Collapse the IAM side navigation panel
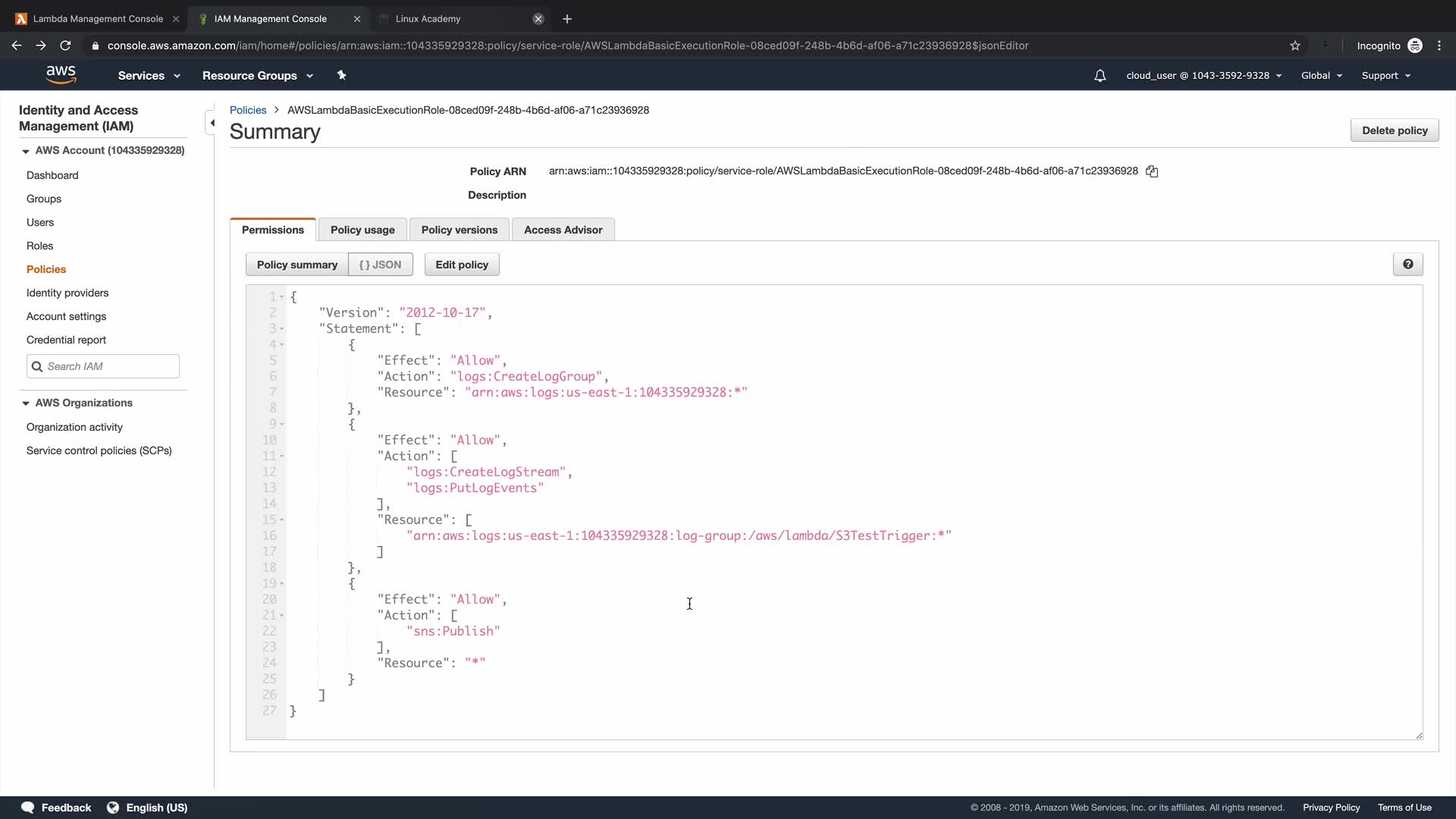This screenshot has width=1456, height=819. click(x=212, y=123)
